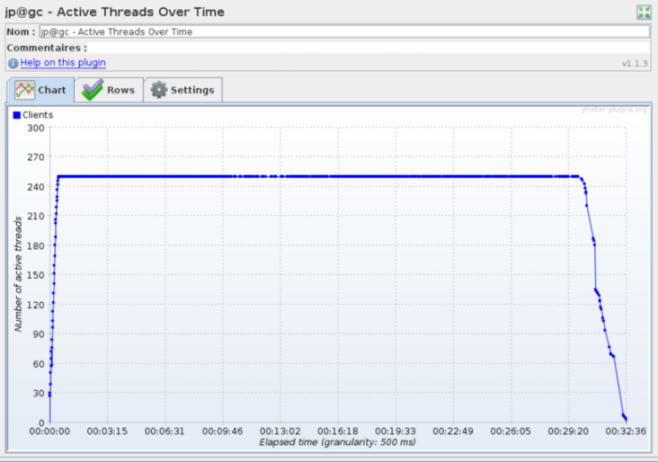This screenshot has width=658, height=462.
Task: Click the 240 value on the vertical axis
Action: [35, 186]
